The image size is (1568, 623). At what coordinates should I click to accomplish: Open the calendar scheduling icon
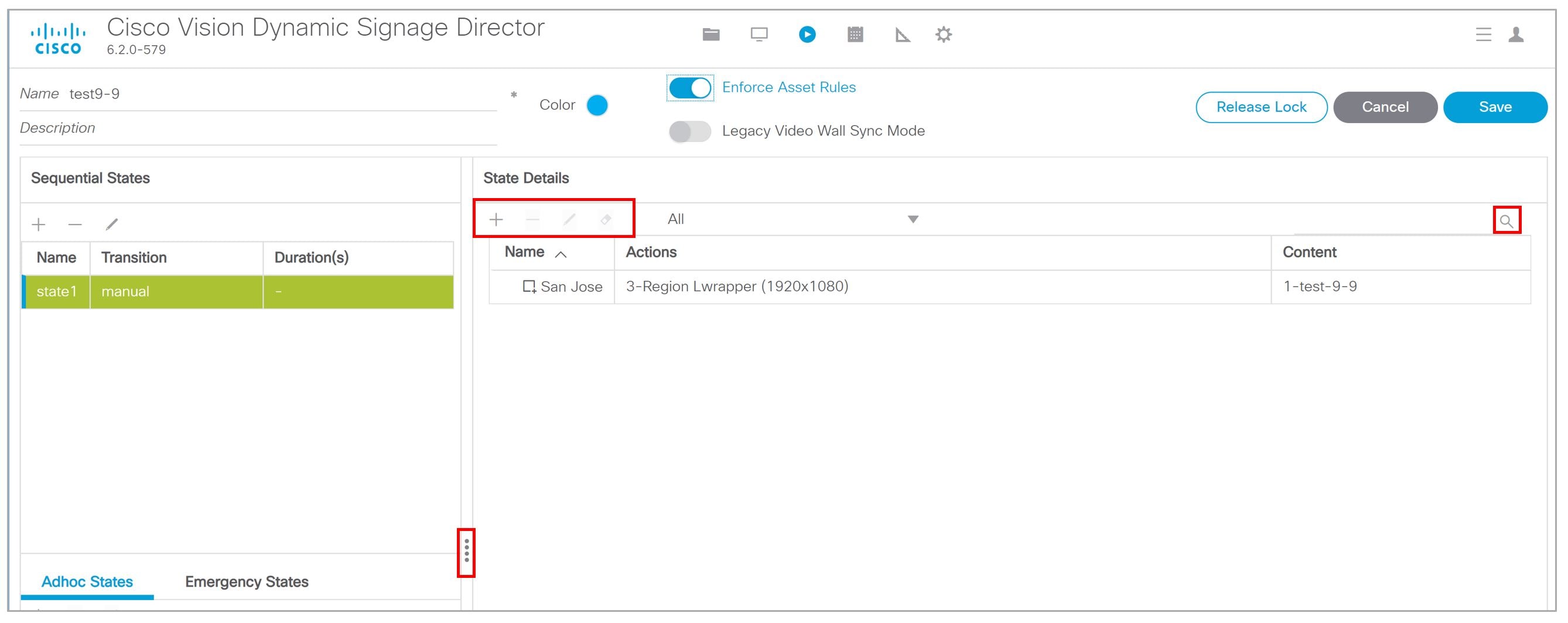pos(855,35)
